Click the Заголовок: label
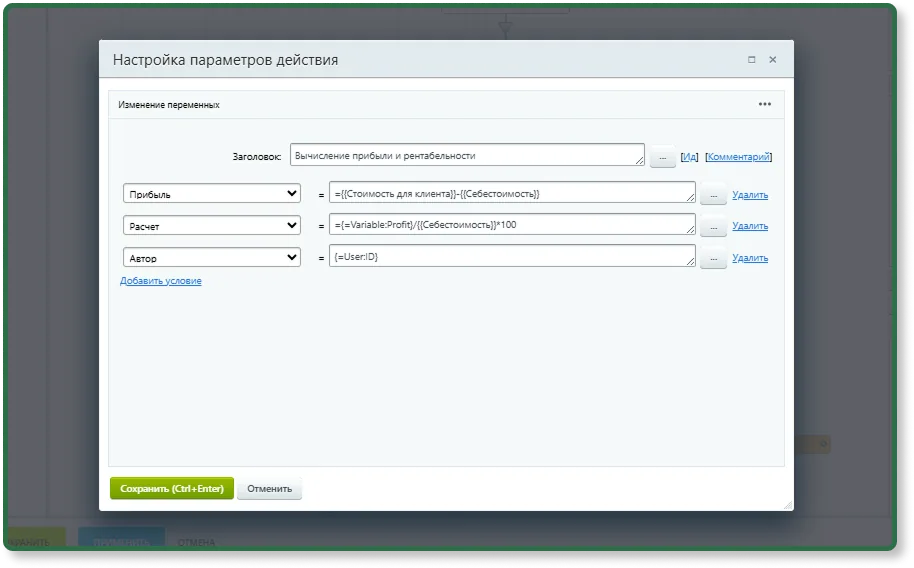The width and height of the screenshot is (914, 568). coord(256,157)
